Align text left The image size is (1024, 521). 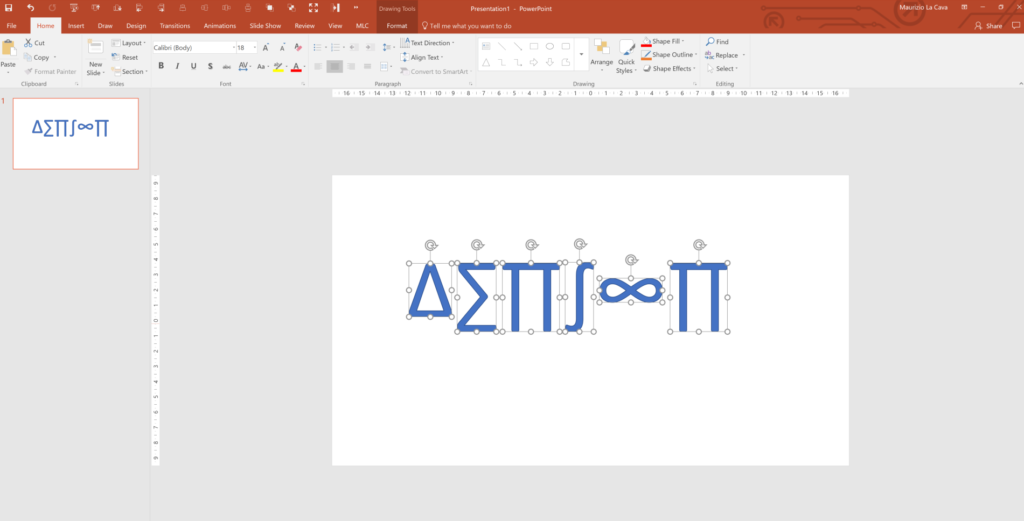point(318,66)
